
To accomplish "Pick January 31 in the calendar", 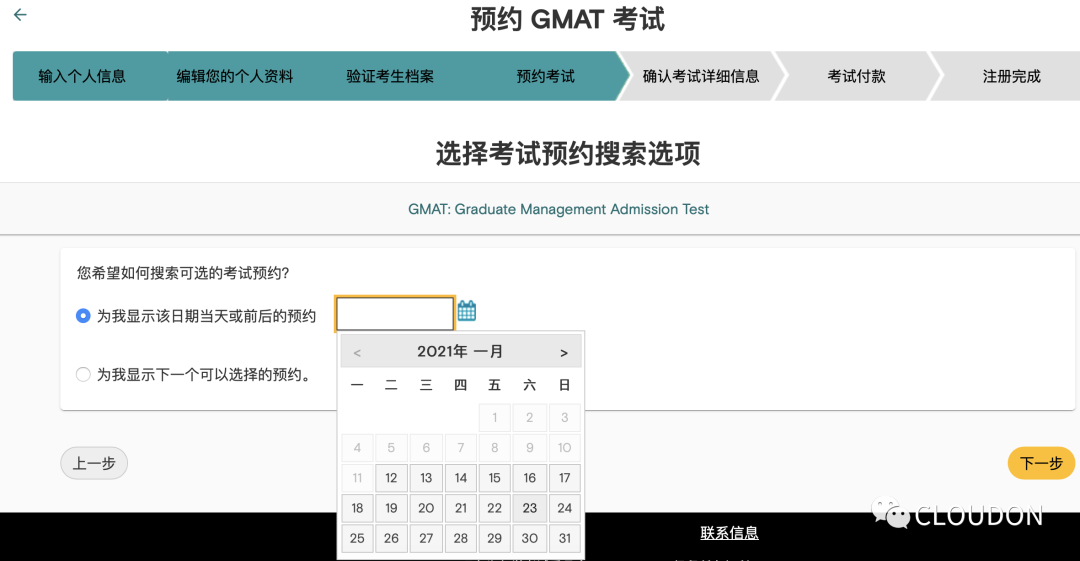I will pos(565,538).
